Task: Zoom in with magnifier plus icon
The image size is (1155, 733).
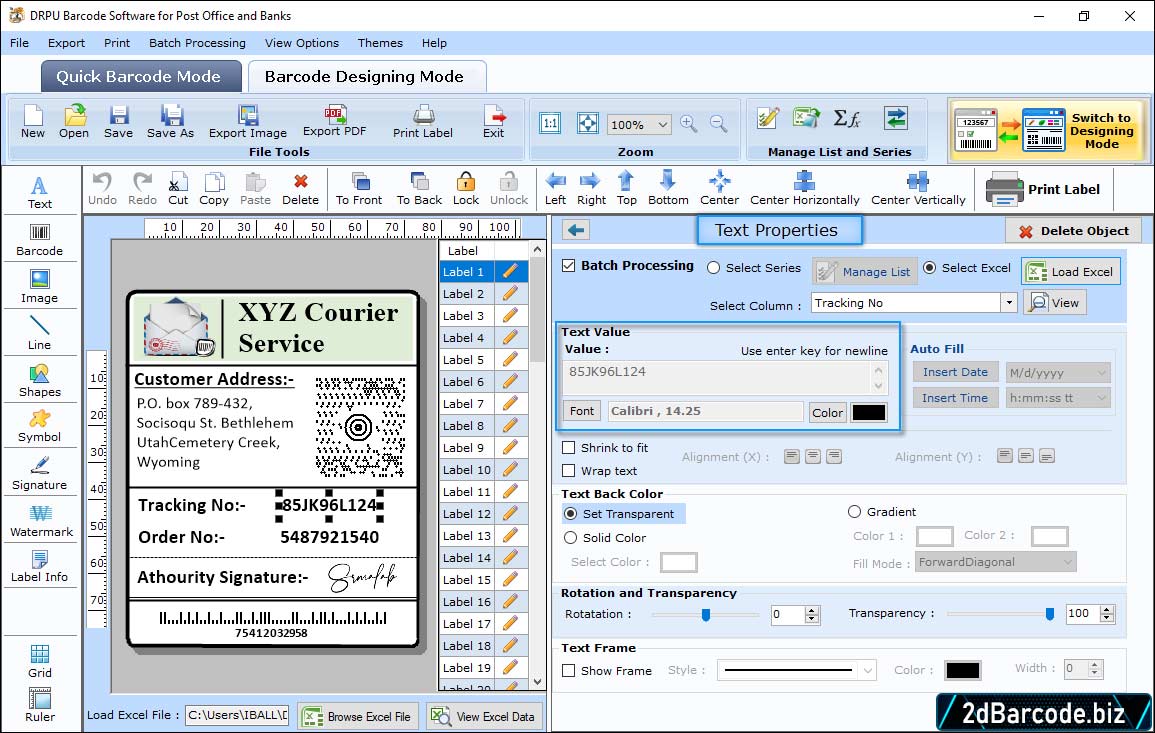Action: coord(689,124)
